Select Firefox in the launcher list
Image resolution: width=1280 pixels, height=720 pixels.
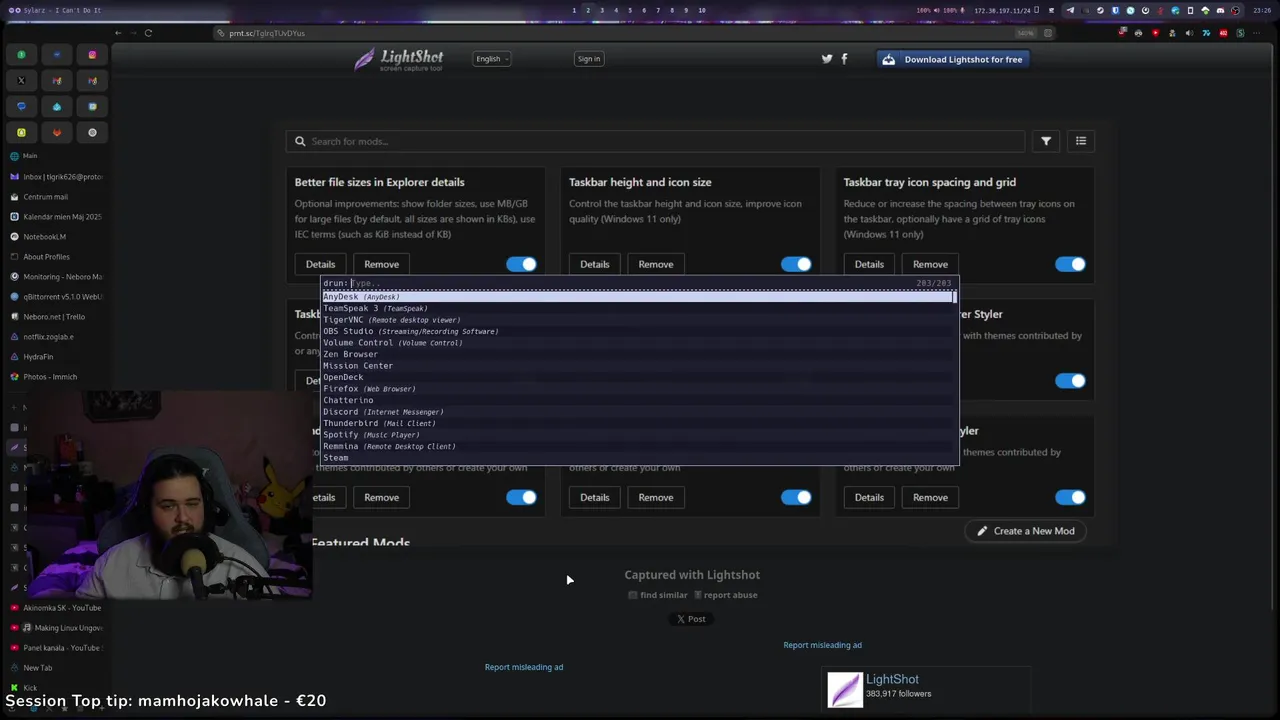click(x=638, y=389)
